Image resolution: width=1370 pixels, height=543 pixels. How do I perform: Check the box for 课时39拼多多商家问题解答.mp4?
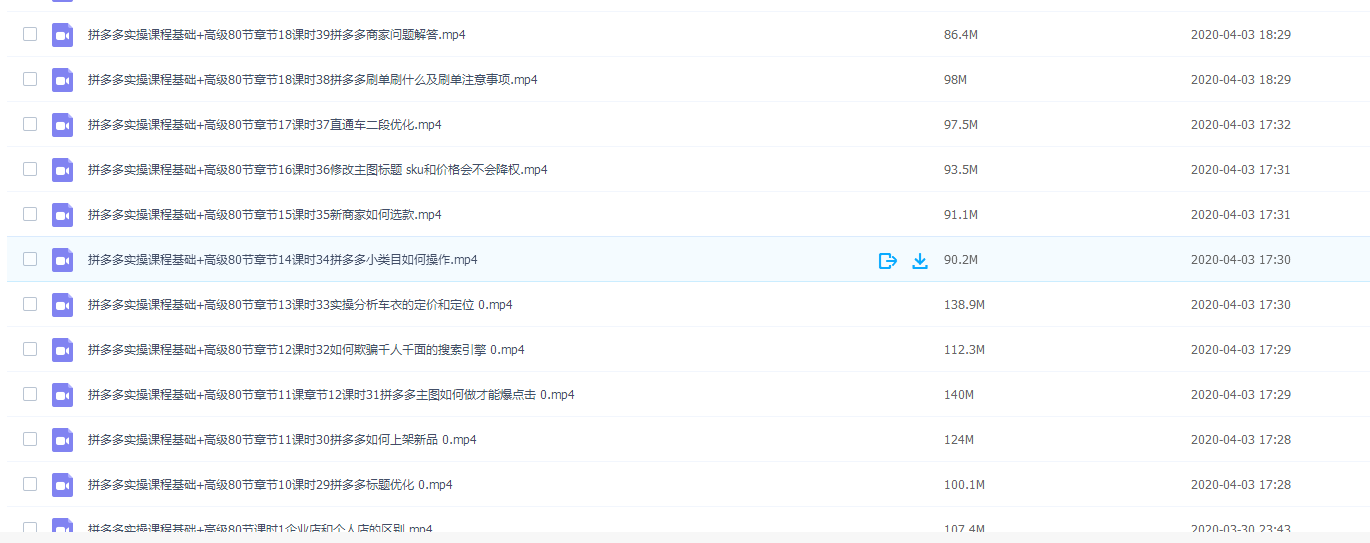click(30, 34)
